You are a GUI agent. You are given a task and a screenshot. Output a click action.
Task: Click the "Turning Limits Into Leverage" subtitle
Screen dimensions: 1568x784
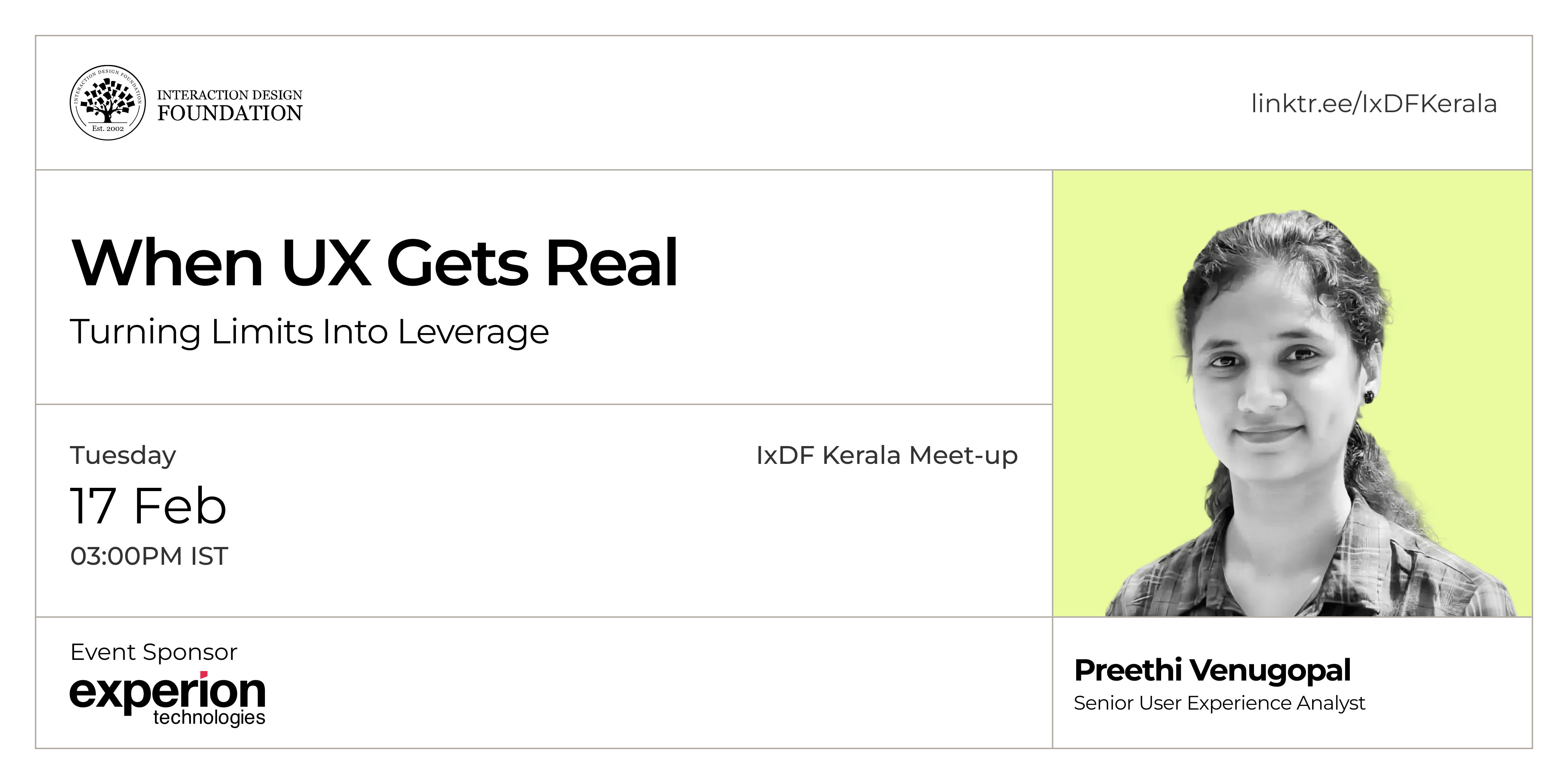click(x=309, y=332)
